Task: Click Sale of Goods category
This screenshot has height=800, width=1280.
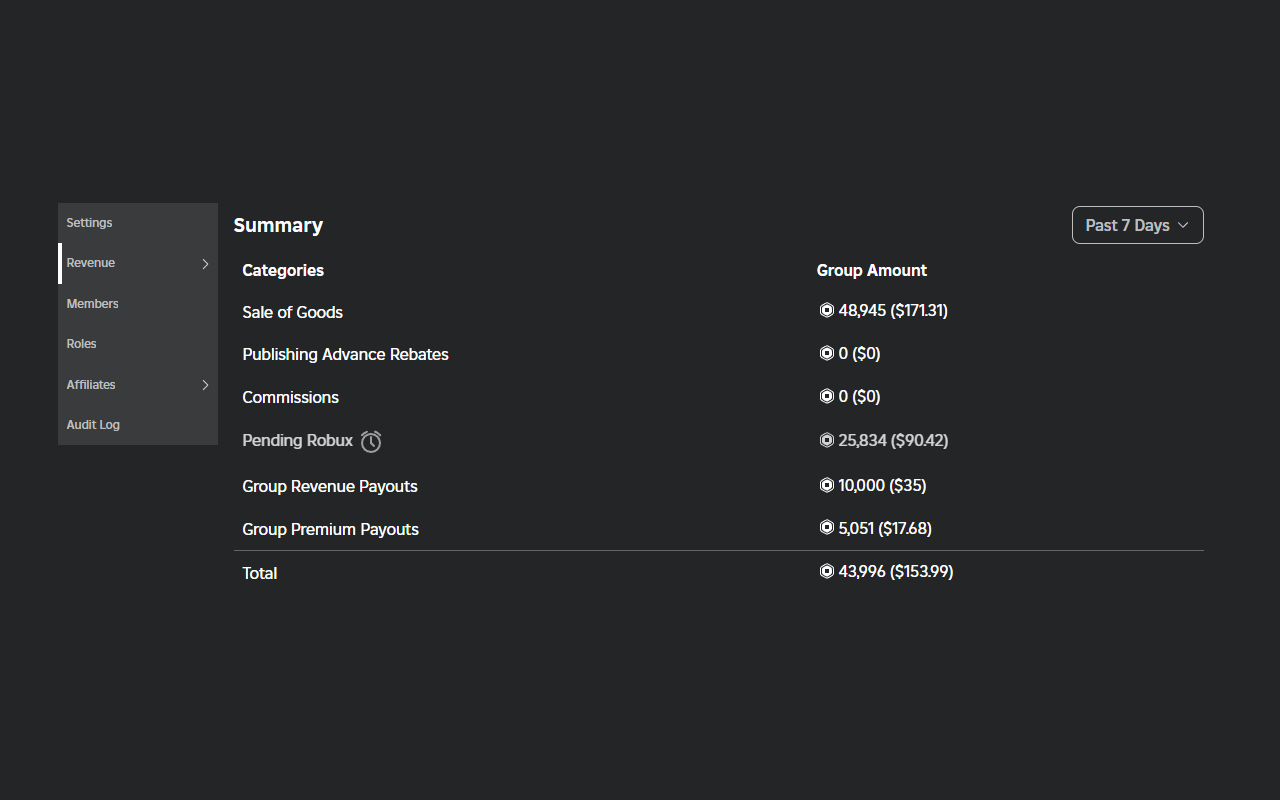Action: (293, 312)
